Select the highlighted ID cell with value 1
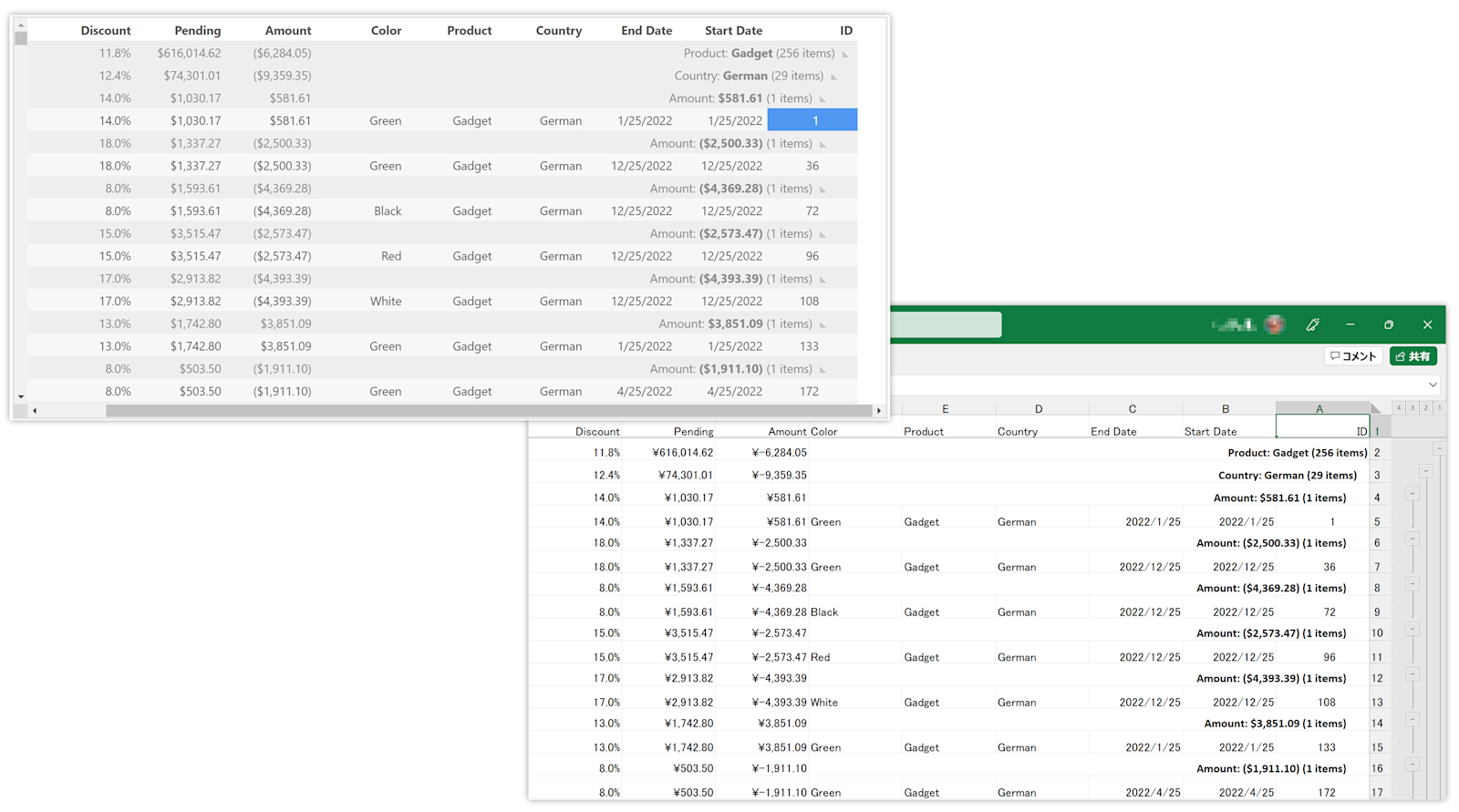The height and width of the screenshot is (812, 1459). click(812, 120)
